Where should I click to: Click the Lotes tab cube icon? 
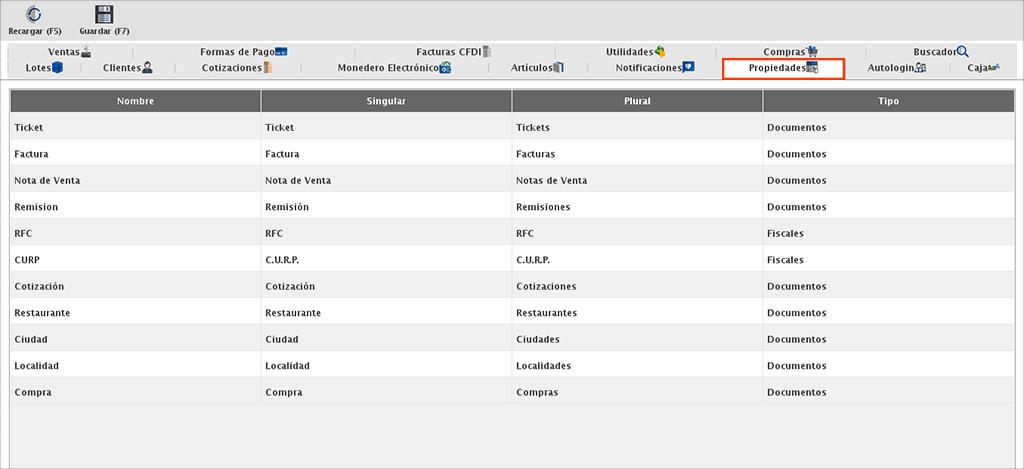[58, 68]
